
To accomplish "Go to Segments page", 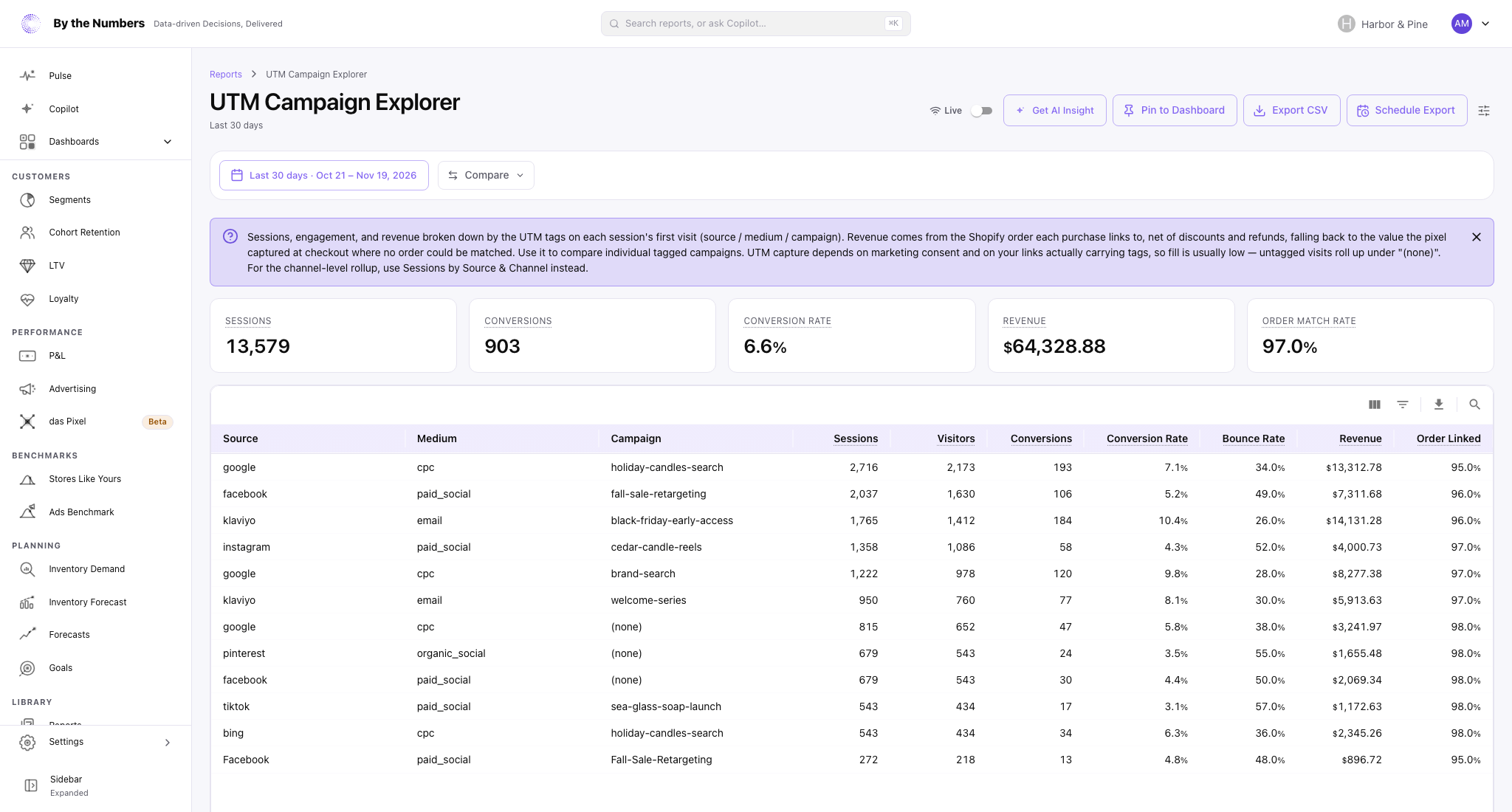I will 96,200.
